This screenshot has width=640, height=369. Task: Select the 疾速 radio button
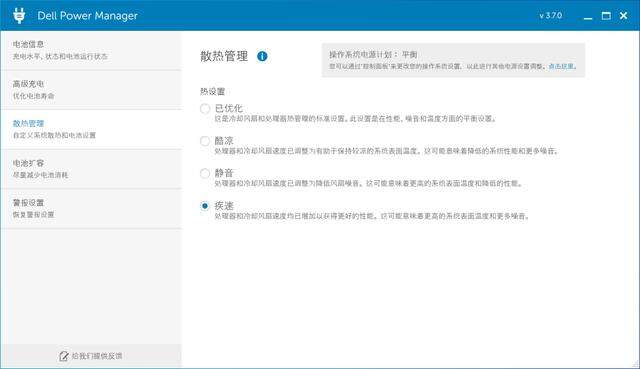(x=205, y=206)
